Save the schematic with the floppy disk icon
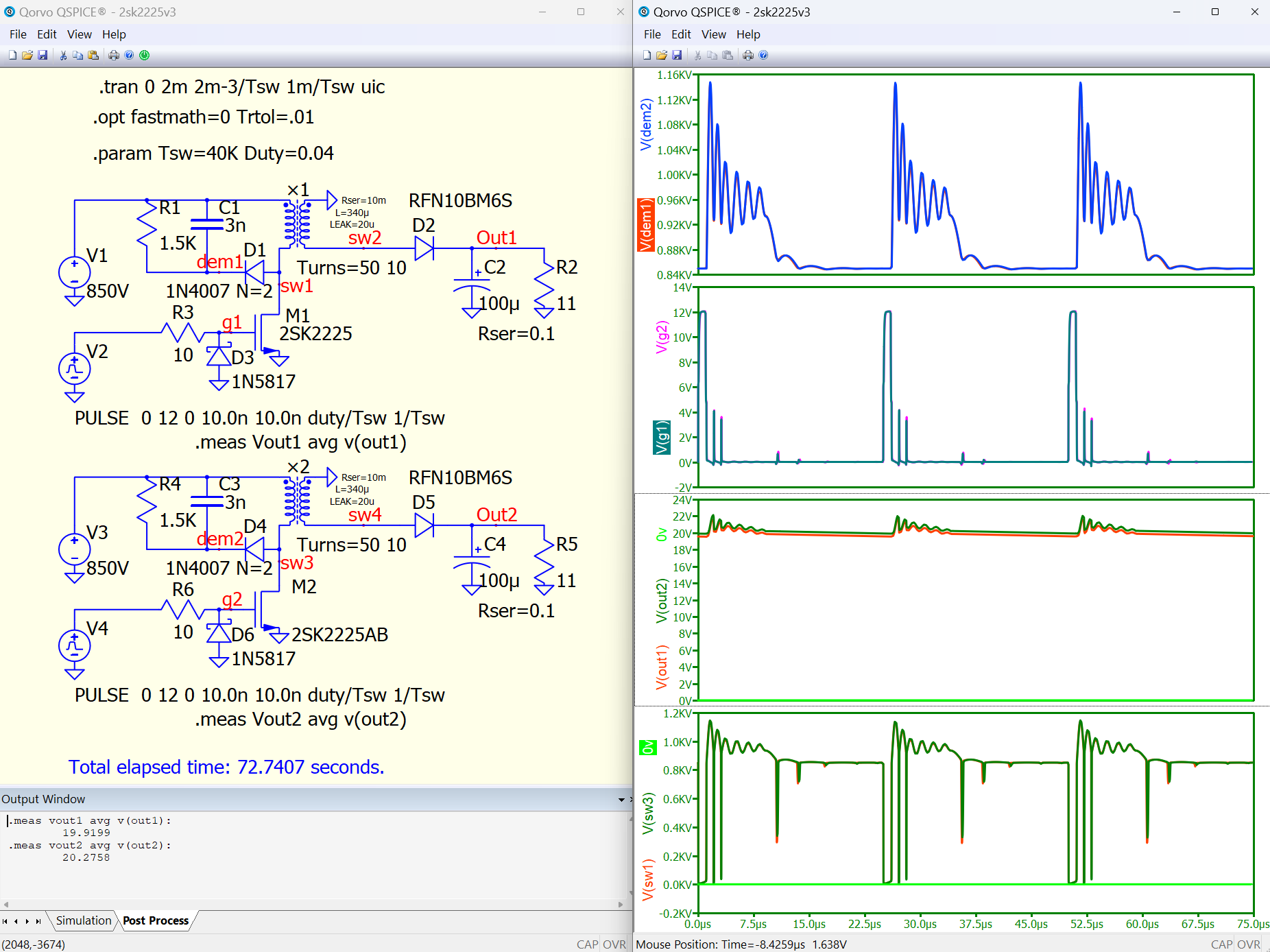 tap(43, 56)
